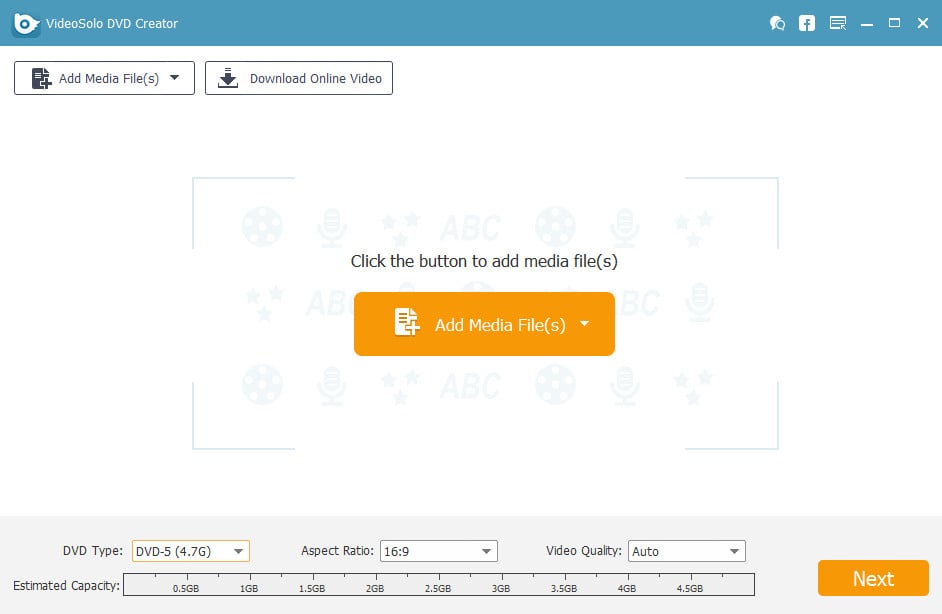
Task: Expand the top-left Add Media File(s) arrow
Action: pyautogui.click(x=174, y=78)
